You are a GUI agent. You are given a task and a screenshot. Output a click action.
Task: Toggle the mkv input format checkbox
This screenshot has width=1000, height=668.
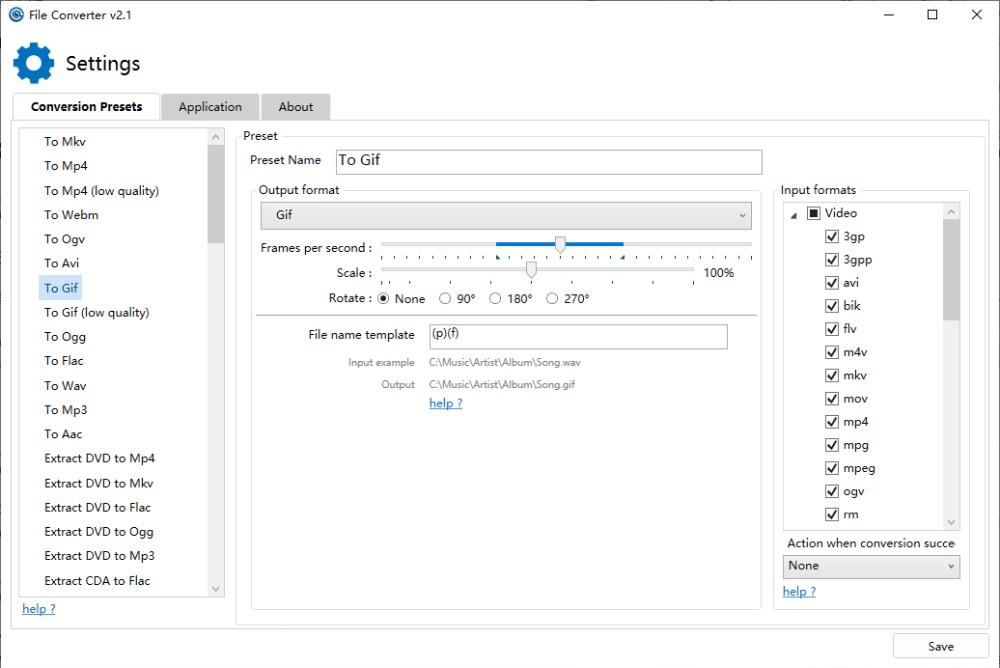click(832, 376)
